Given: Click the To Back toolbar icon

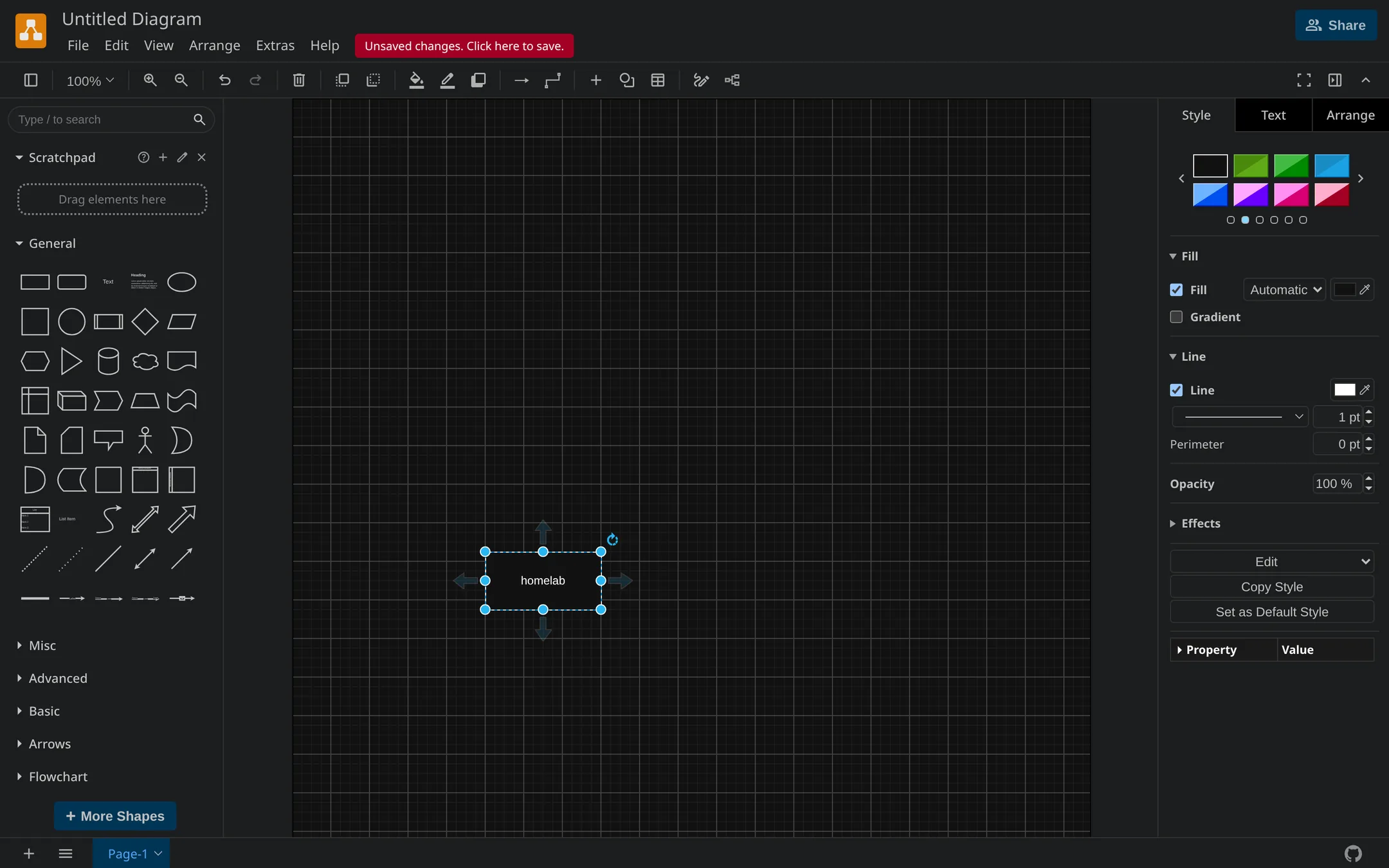Looking at the screenshot, I should pyautogui.click(x=373, y=80).
